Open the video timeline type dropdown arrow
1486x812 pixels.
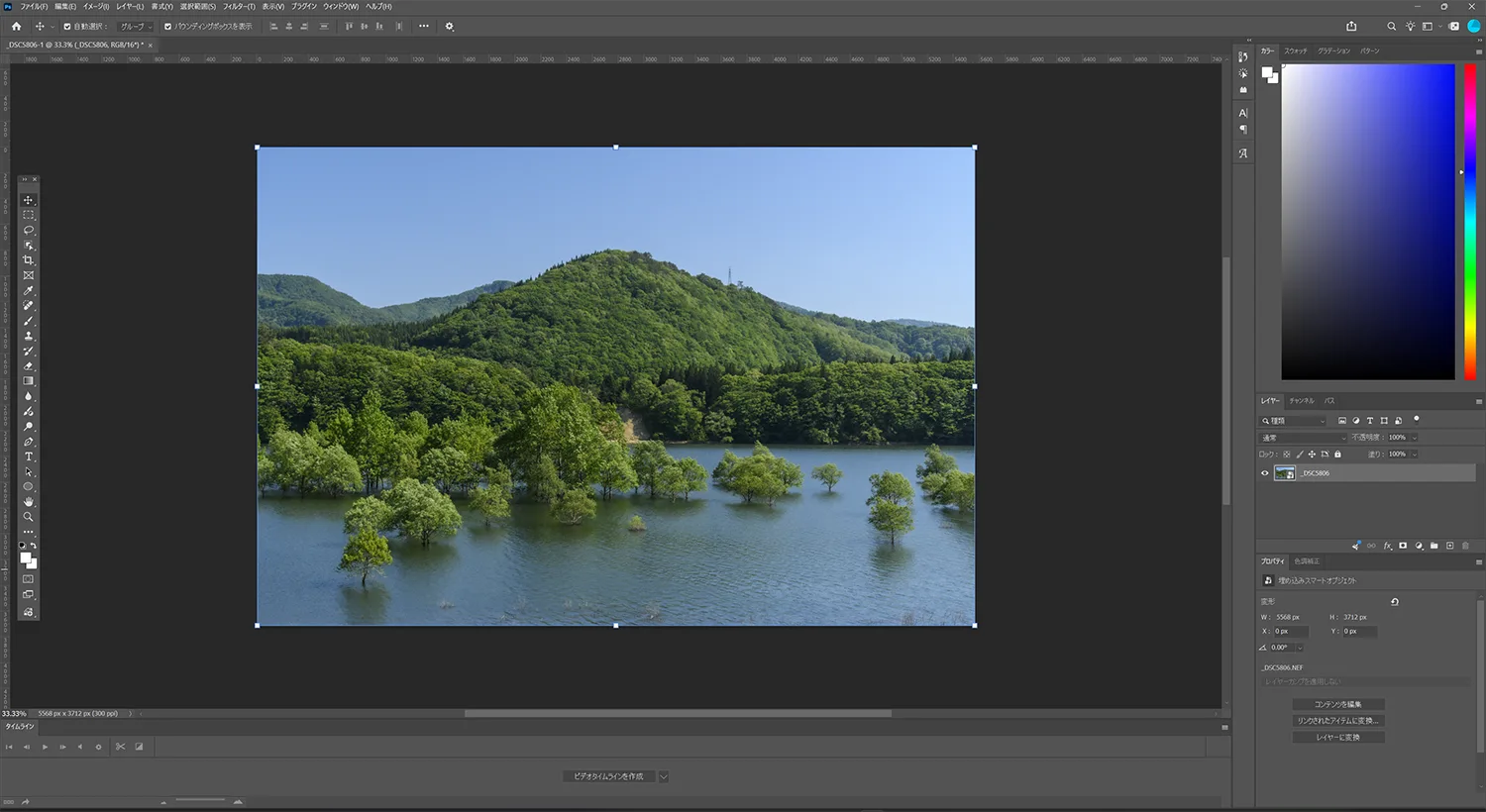pyautogui.click(x=664, y=776)
